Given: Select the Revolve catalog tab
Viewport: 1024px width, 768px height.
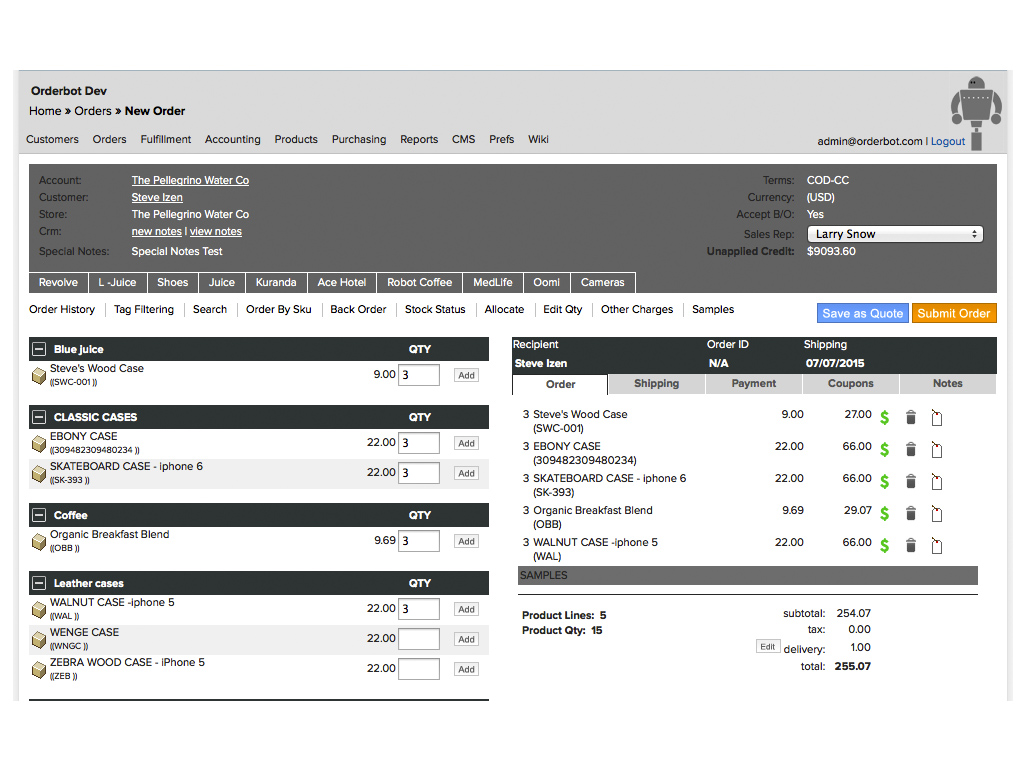Looking at the screenshot, I should point(58,283).
